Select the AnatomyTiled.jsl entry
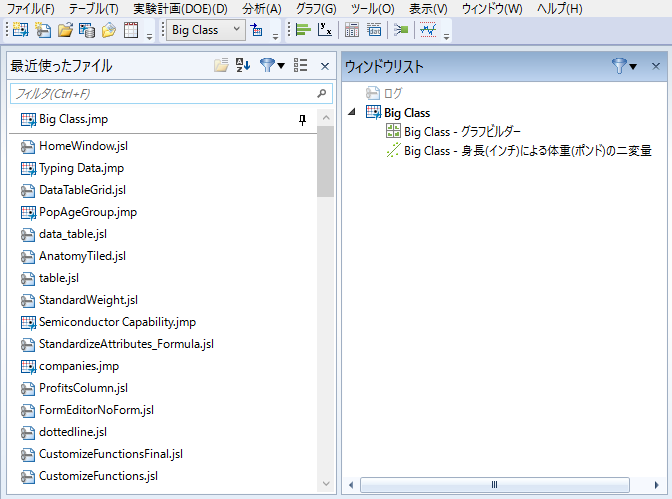Viewport: 672px width, 499px height. point(82,256)
